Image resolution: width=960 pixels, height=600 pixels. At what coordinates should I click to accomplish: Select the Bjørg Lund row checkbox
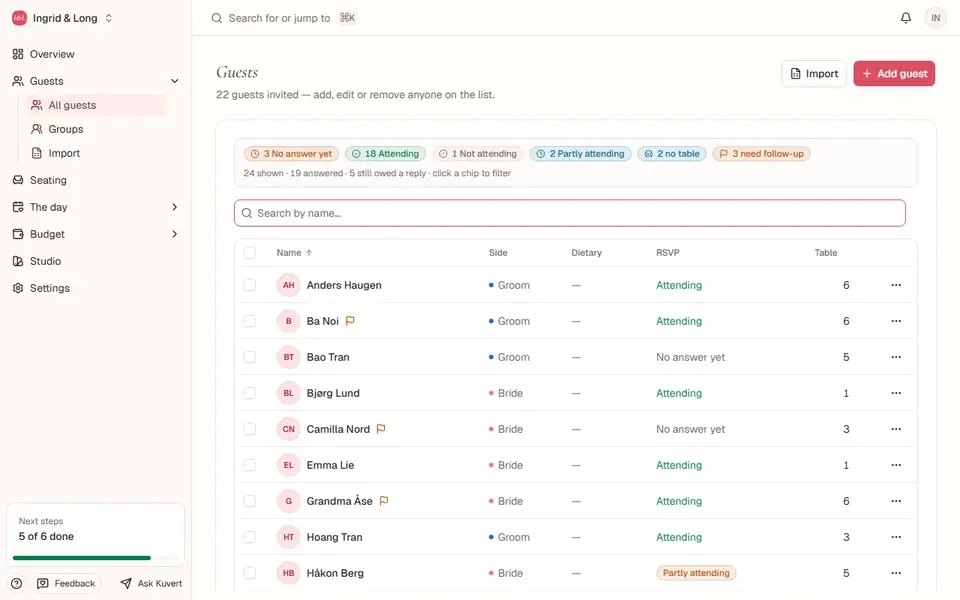[x=250, y=393]
